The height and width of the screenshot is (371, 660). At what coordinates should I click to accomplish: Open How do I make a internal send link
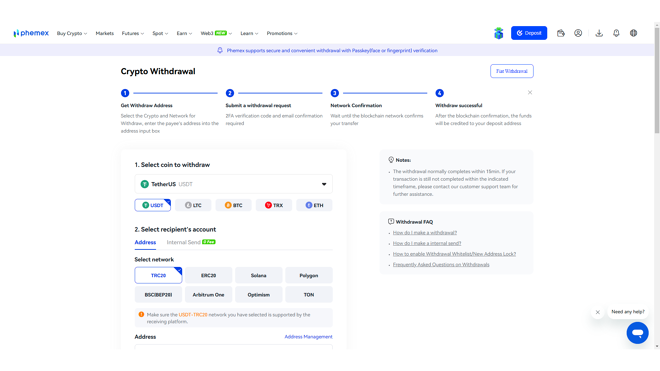click(427, 243)
